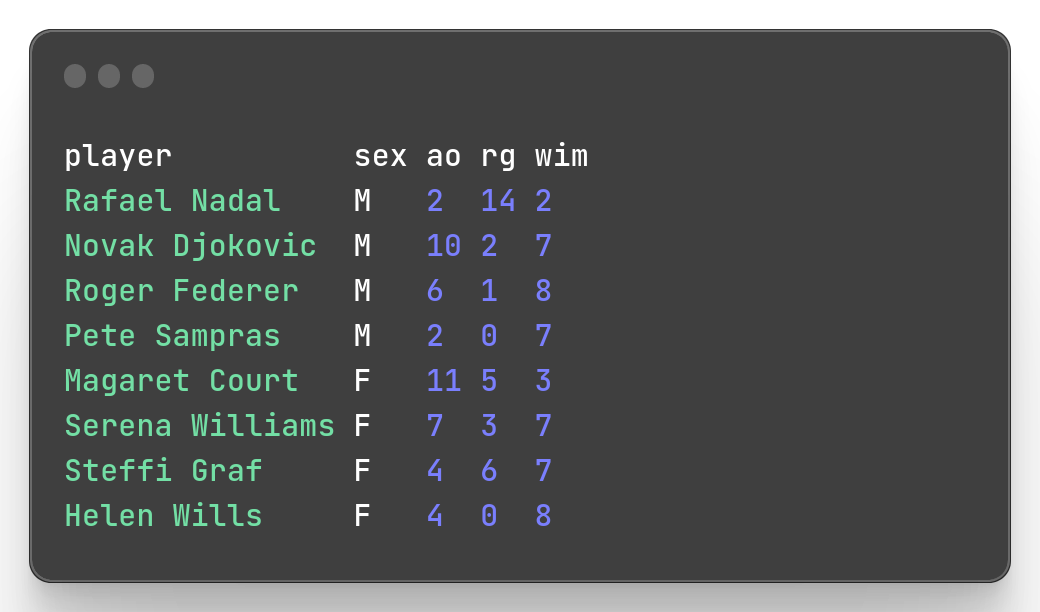
Task: Select the 'sex' column header
Action: pos(380,156)
